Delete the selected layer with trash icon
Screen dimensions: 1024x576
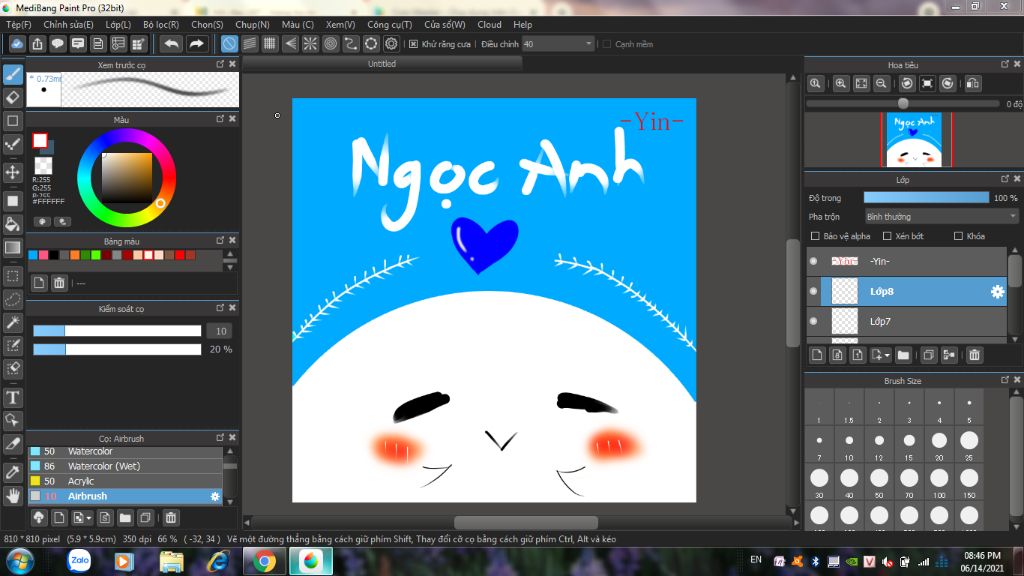pyautogui.click(x=974, y=355)
